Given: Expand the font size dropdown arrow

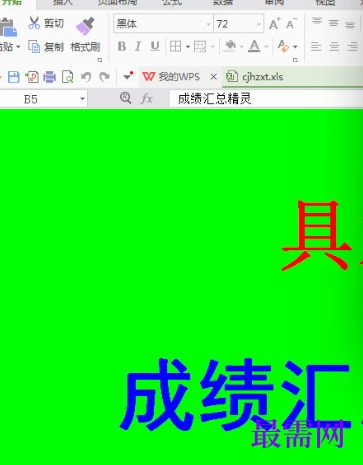Looking at the screenshot, I should [259, 24].
